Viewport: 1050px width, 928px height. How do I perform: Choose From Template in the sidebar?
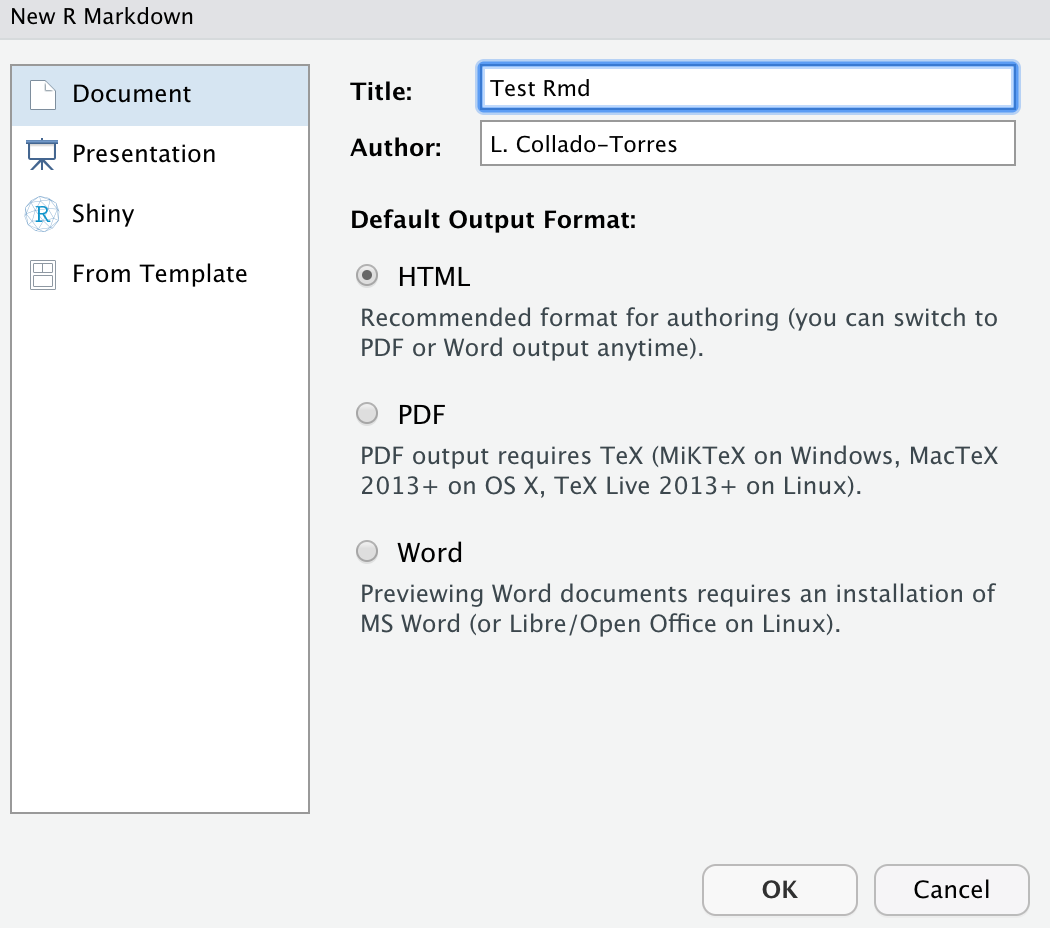pos(160,273)
